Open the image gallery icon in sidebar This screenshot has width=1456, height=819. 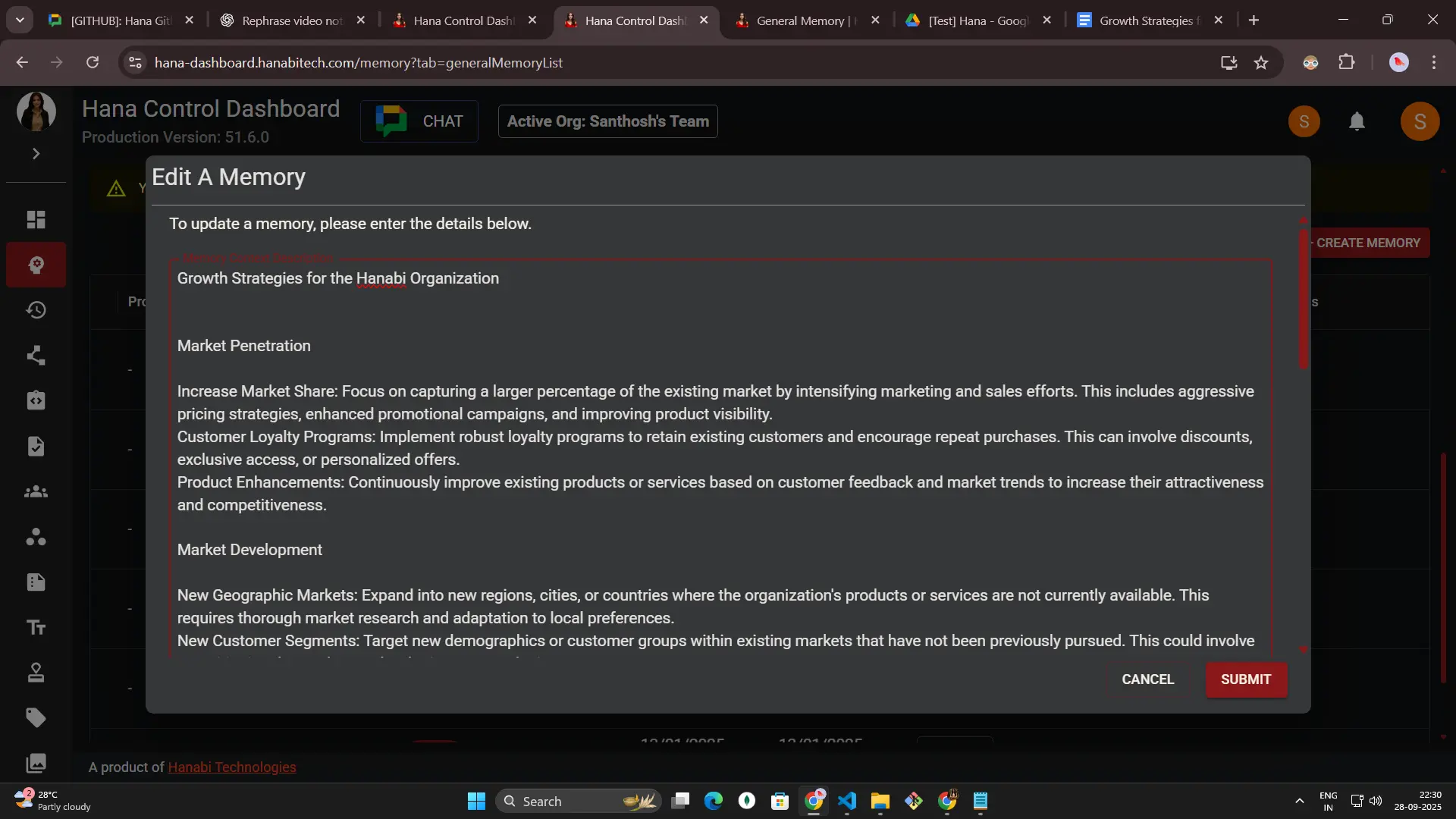coord(36,763)
